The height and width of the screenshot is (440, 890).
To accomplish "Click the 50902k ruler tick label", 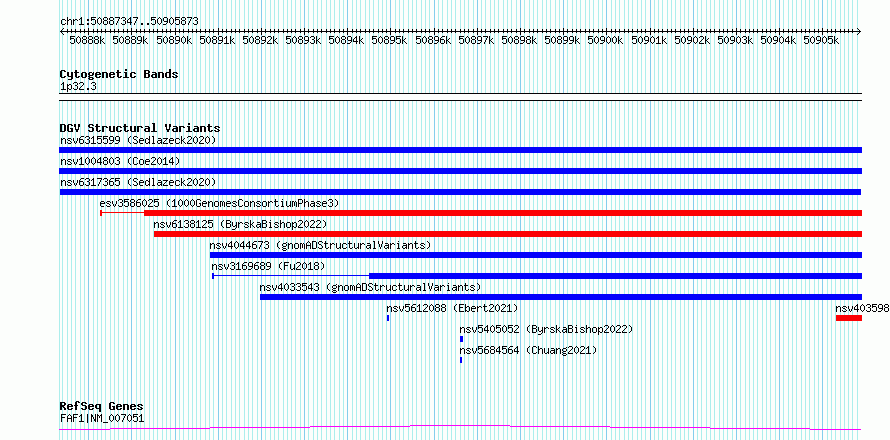I will (x=692, y=40).
